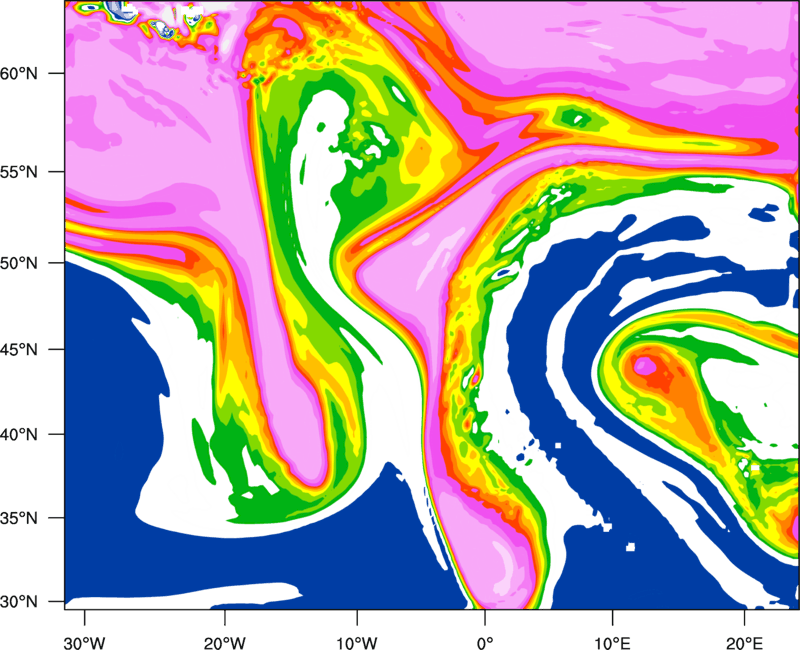
Task: Click the 30°N latitude label
Action: pos(19,602)
